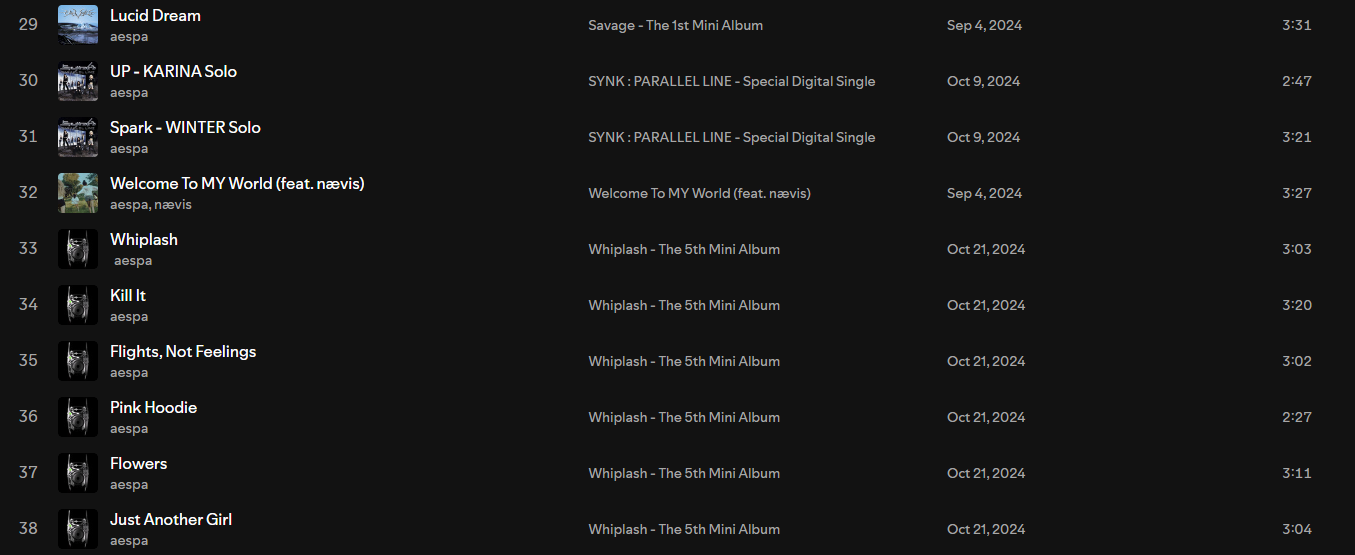Open the nævis artist link under track 32
The image size is (1355, 555).
[x=173, y=204]
